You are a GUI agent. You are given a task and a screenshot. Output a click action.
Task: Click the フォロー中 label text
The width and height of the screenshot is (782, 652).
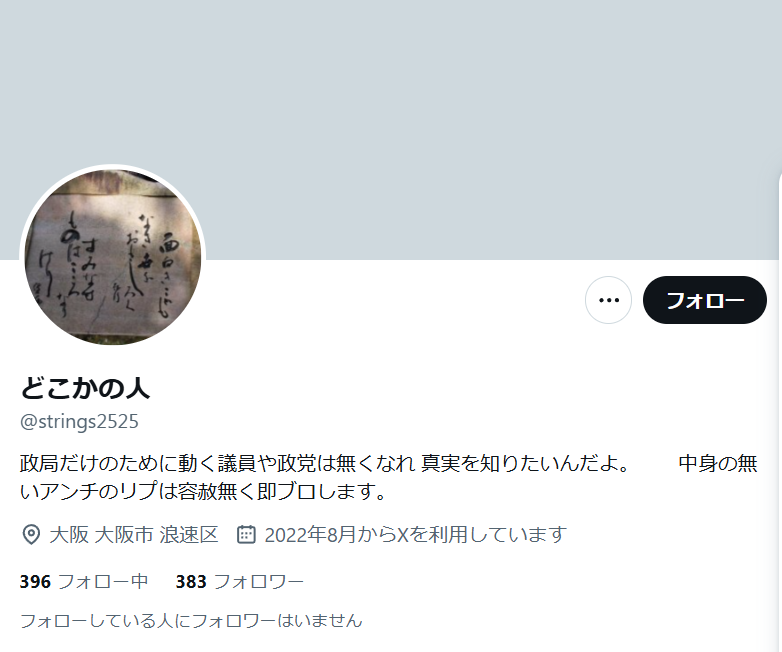(103, 582)
